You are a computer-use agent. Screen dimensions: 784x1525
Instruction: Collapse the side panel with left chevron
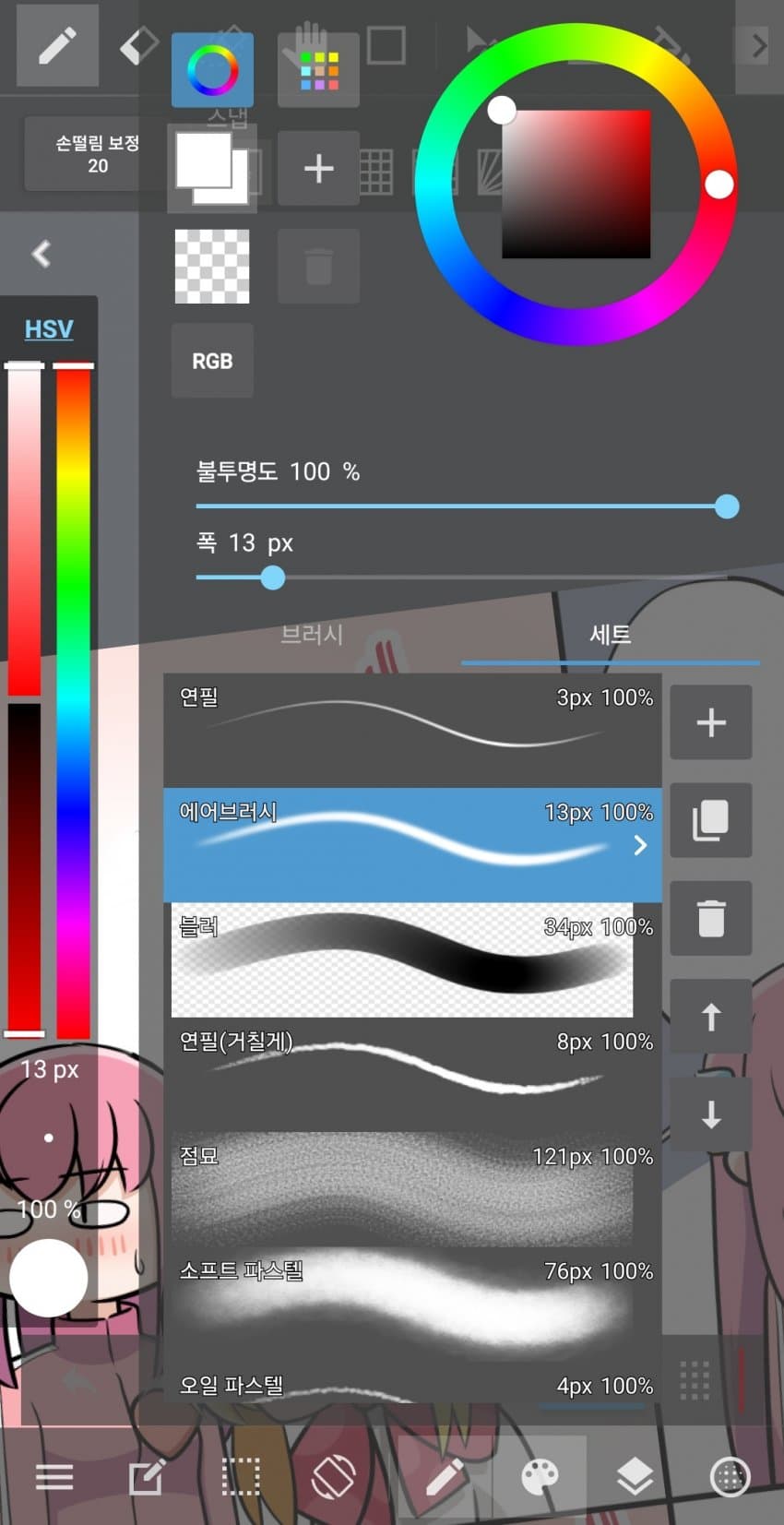pyautogui.click(x=41, y=254)
